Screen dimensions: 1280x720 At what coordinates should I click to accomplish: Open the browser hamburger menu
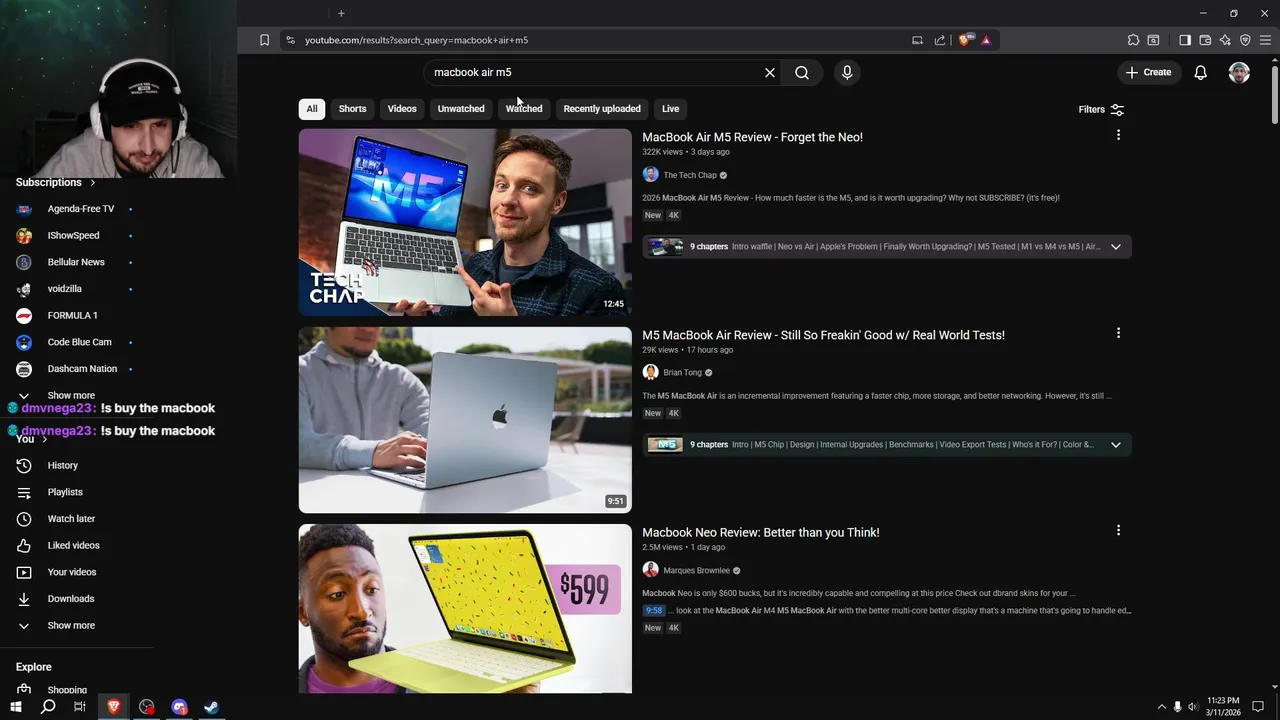1266,40
